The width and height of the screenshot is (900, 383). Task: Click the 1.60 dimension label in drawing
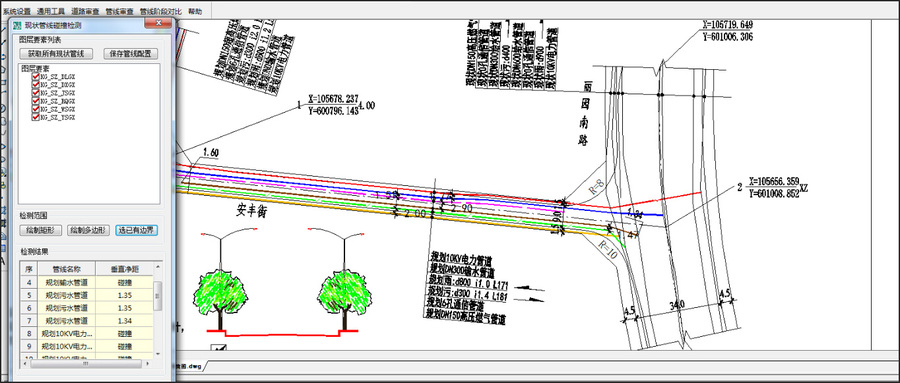coord(211,153)
